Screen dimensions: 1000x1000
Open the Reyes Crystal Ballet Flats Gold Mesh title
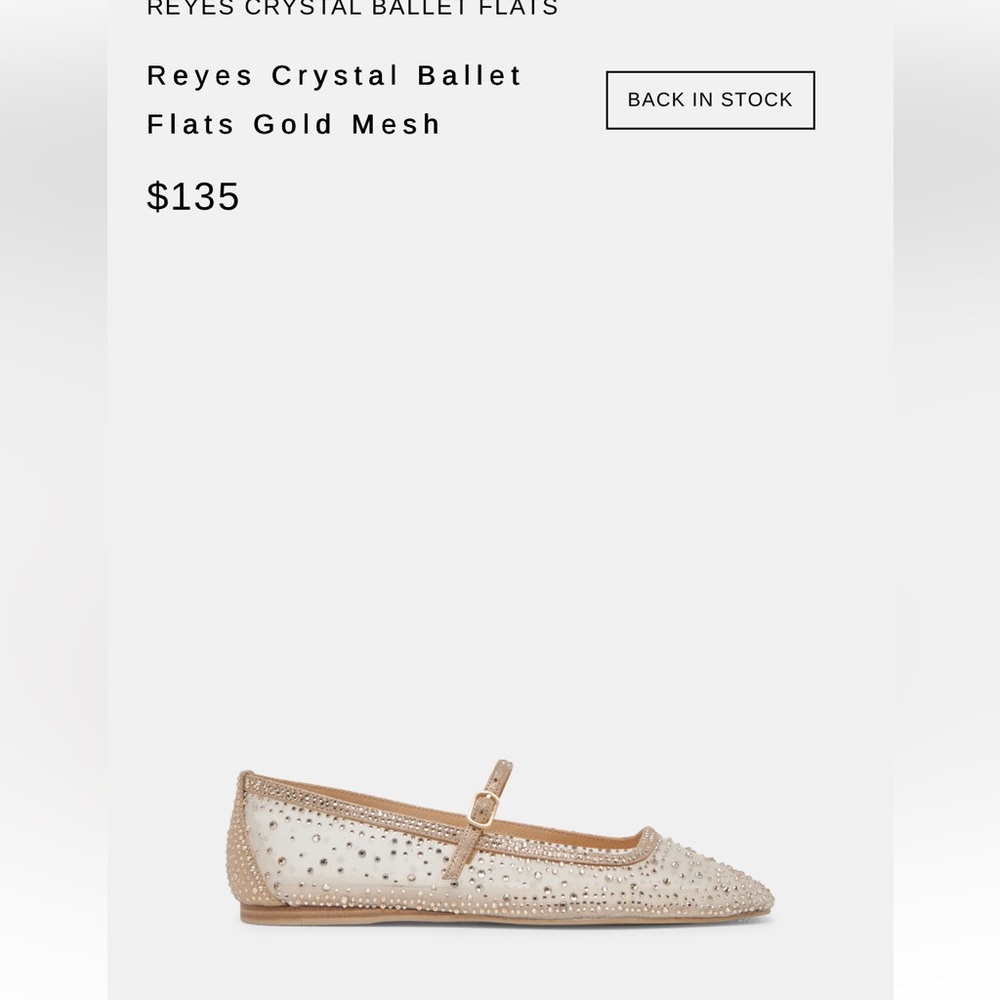(334, 98)
